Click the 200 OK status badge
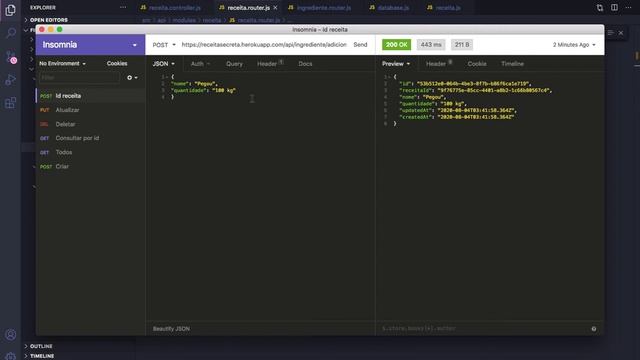Screen dimensions: 640x360 tap(396, 45)
